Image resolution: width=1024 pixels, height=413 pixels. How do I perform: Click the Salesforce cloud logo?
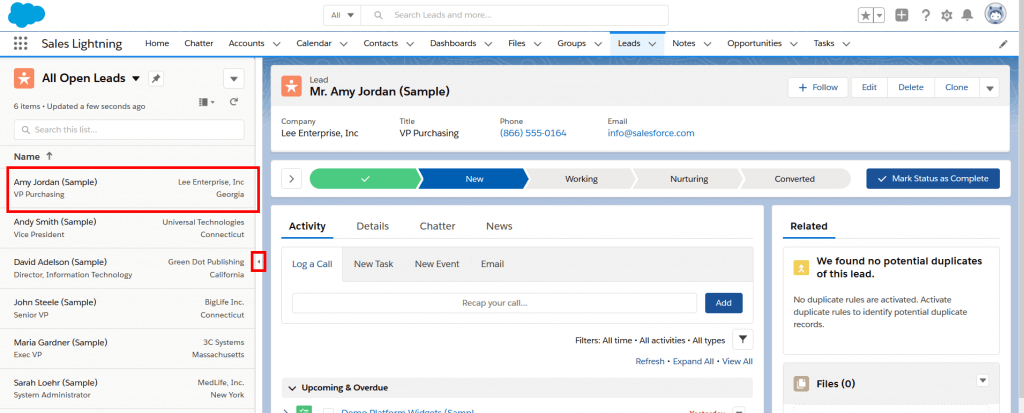pos(27,14)
